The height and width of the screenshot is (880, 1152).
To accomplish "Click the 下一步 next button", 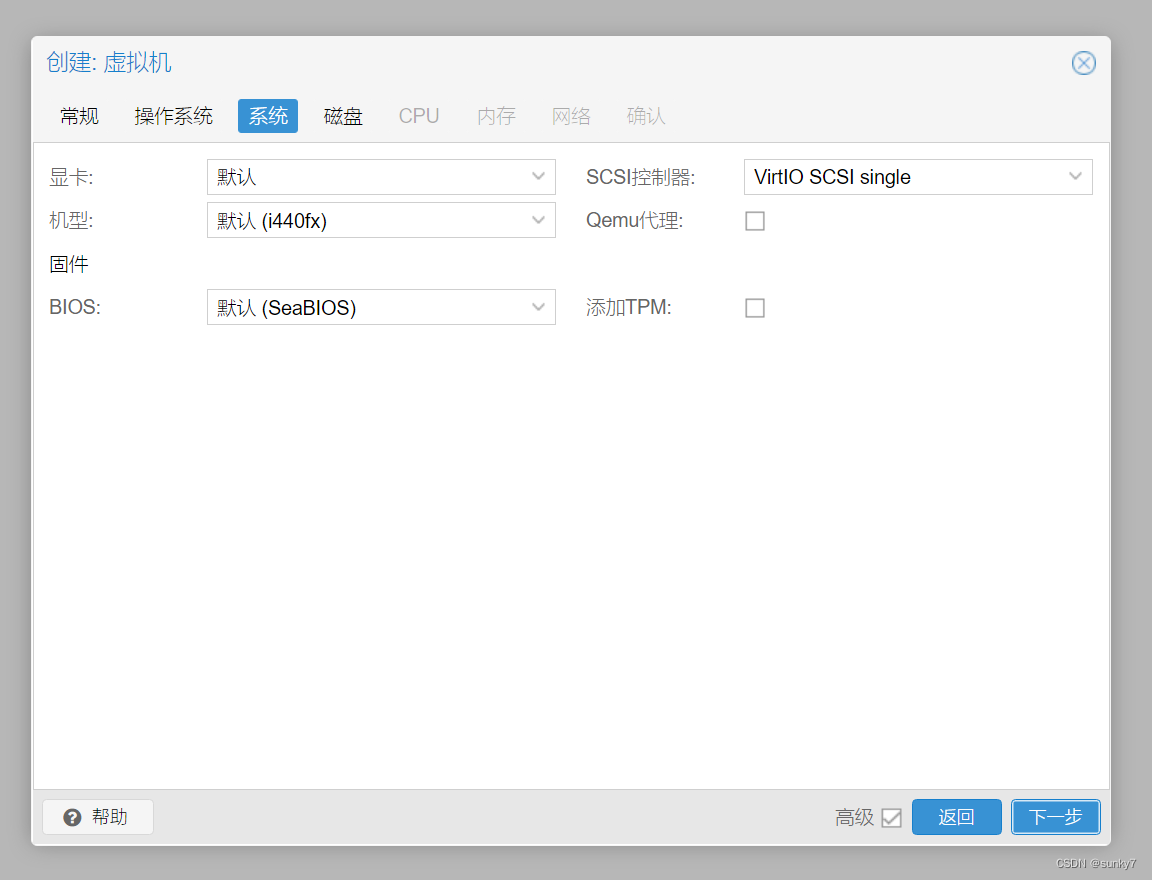I will 1055,817.
